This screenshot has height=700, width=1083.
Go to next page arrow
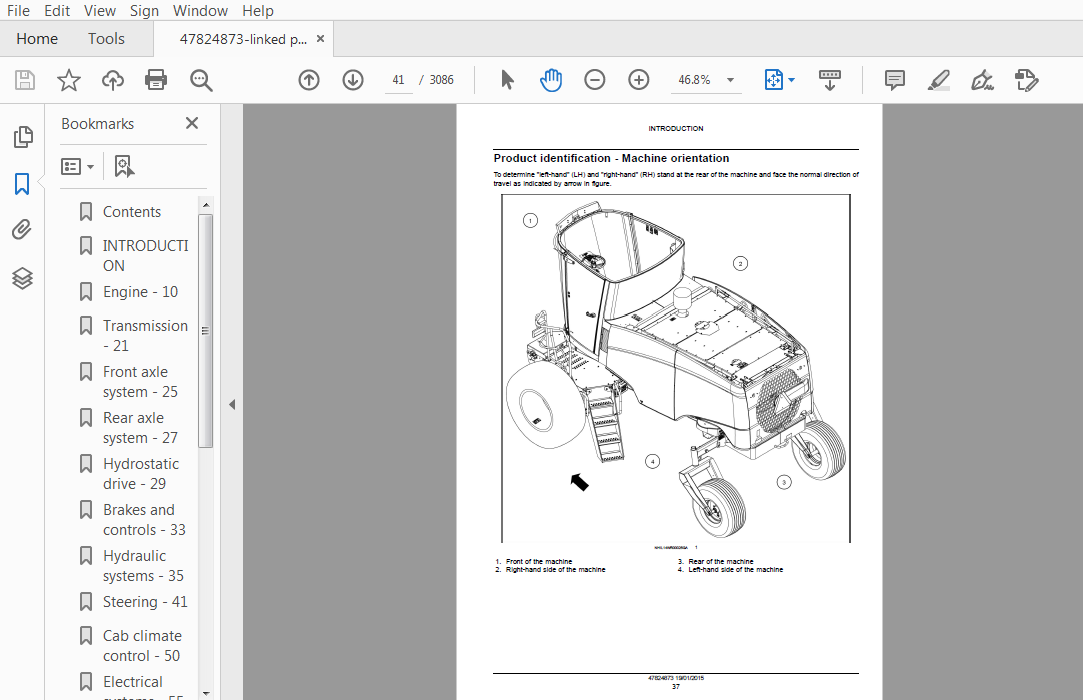tap(353, 80)
